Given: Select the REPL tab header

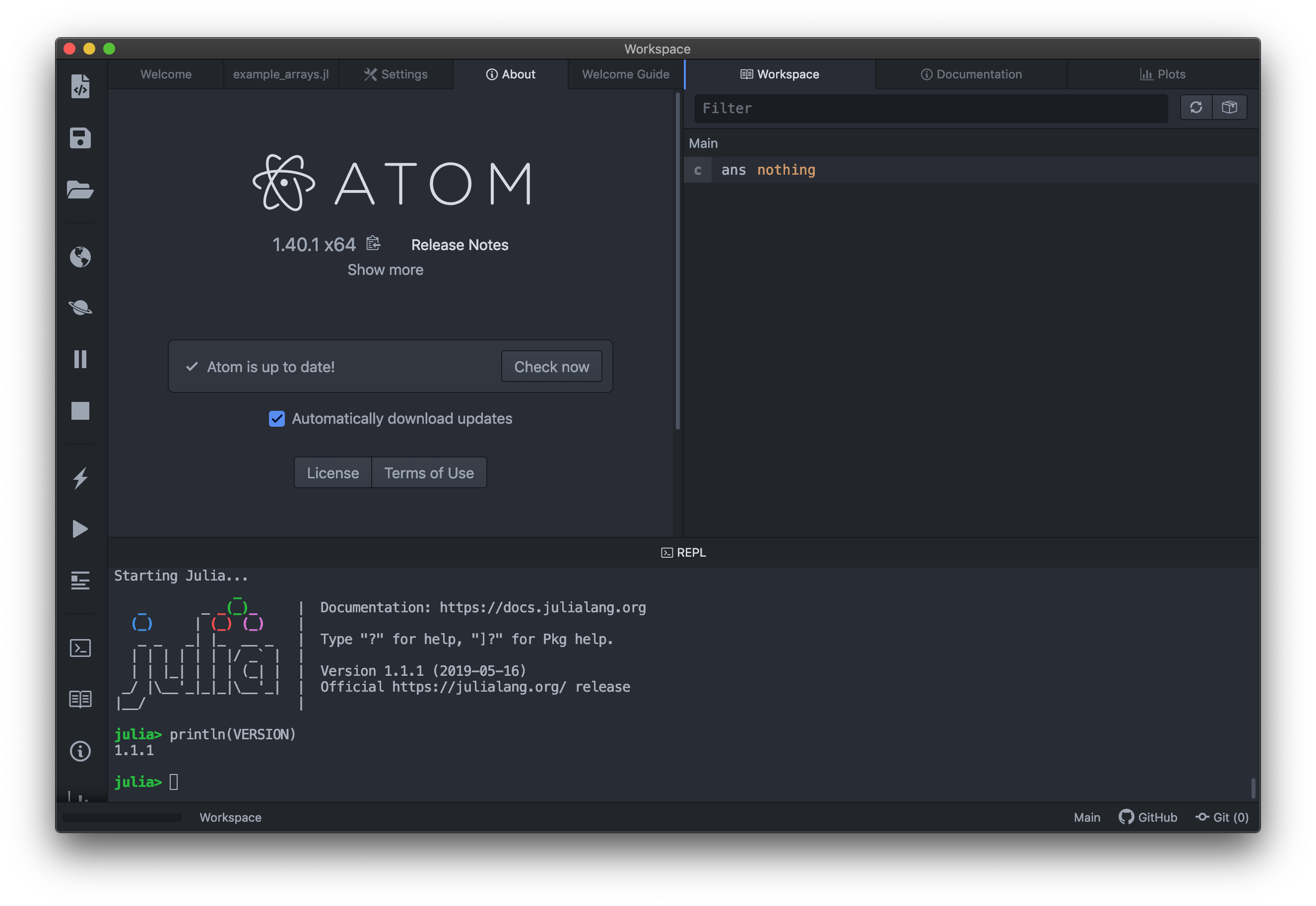Looking at the screenshot, I should pyautogui.click(x=683, y=552).
